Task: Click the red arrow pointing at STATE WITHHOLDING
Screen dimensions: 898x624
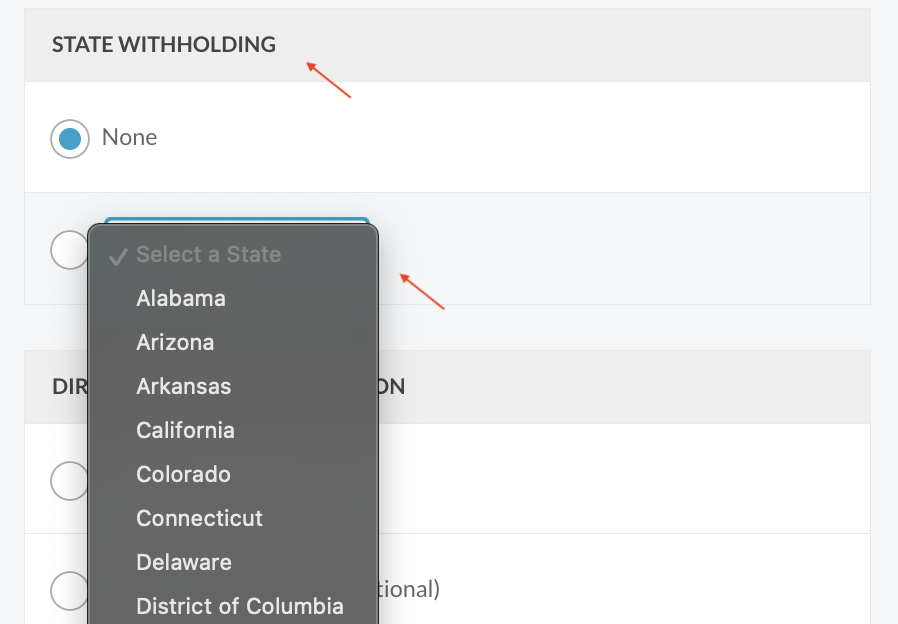Action: click(x=328, y=80)
